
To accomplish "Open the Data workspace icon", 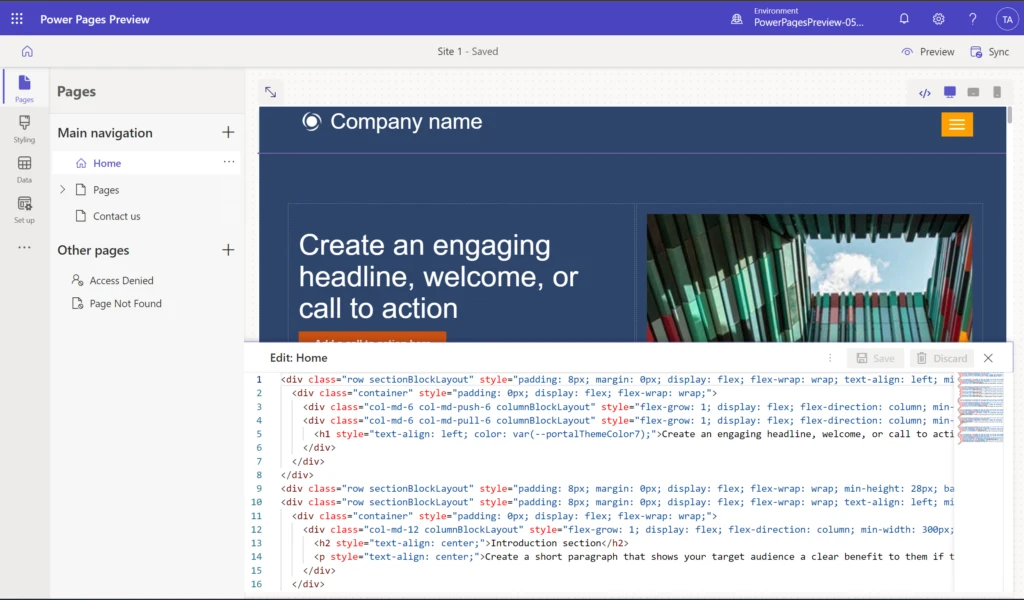I will click(x=23, y=170).
